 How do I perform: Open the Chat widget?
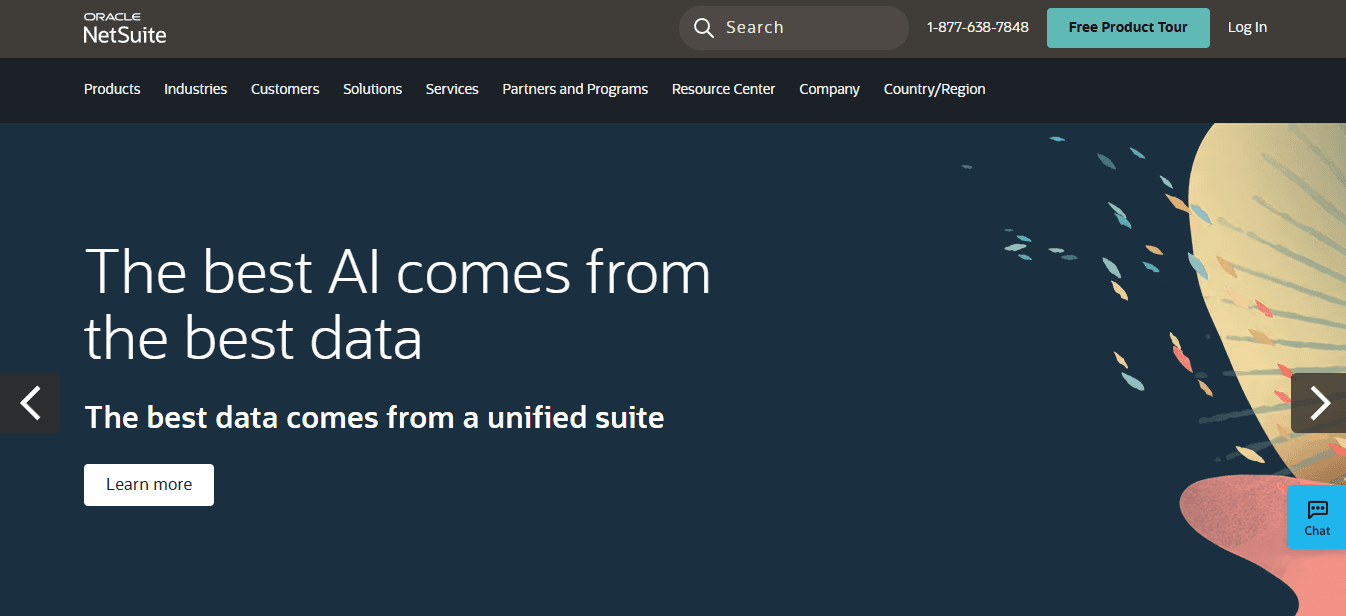pyautogui.click(x=1316, y=517)
